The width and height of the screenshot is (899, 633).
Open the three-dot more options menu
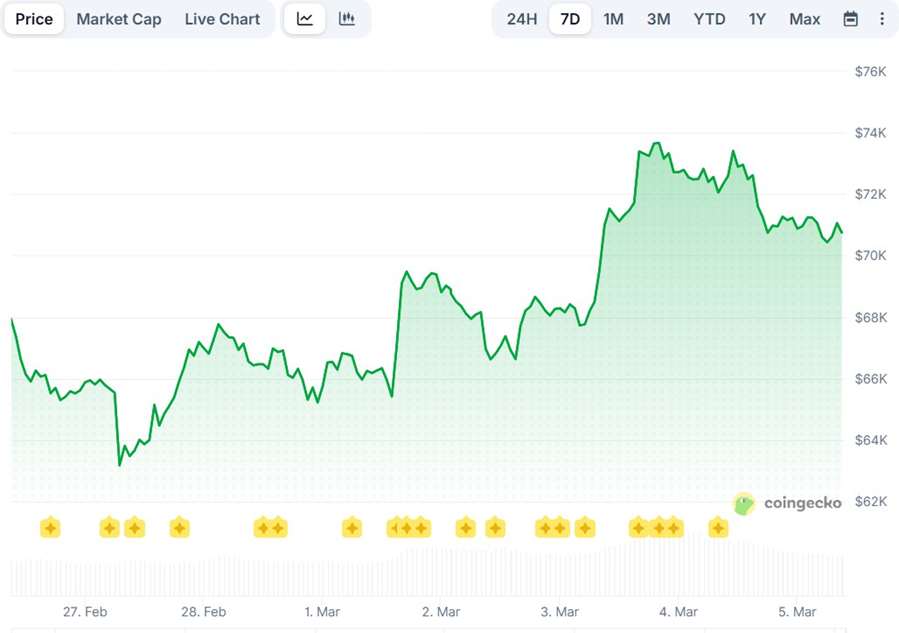pos(881,19)
